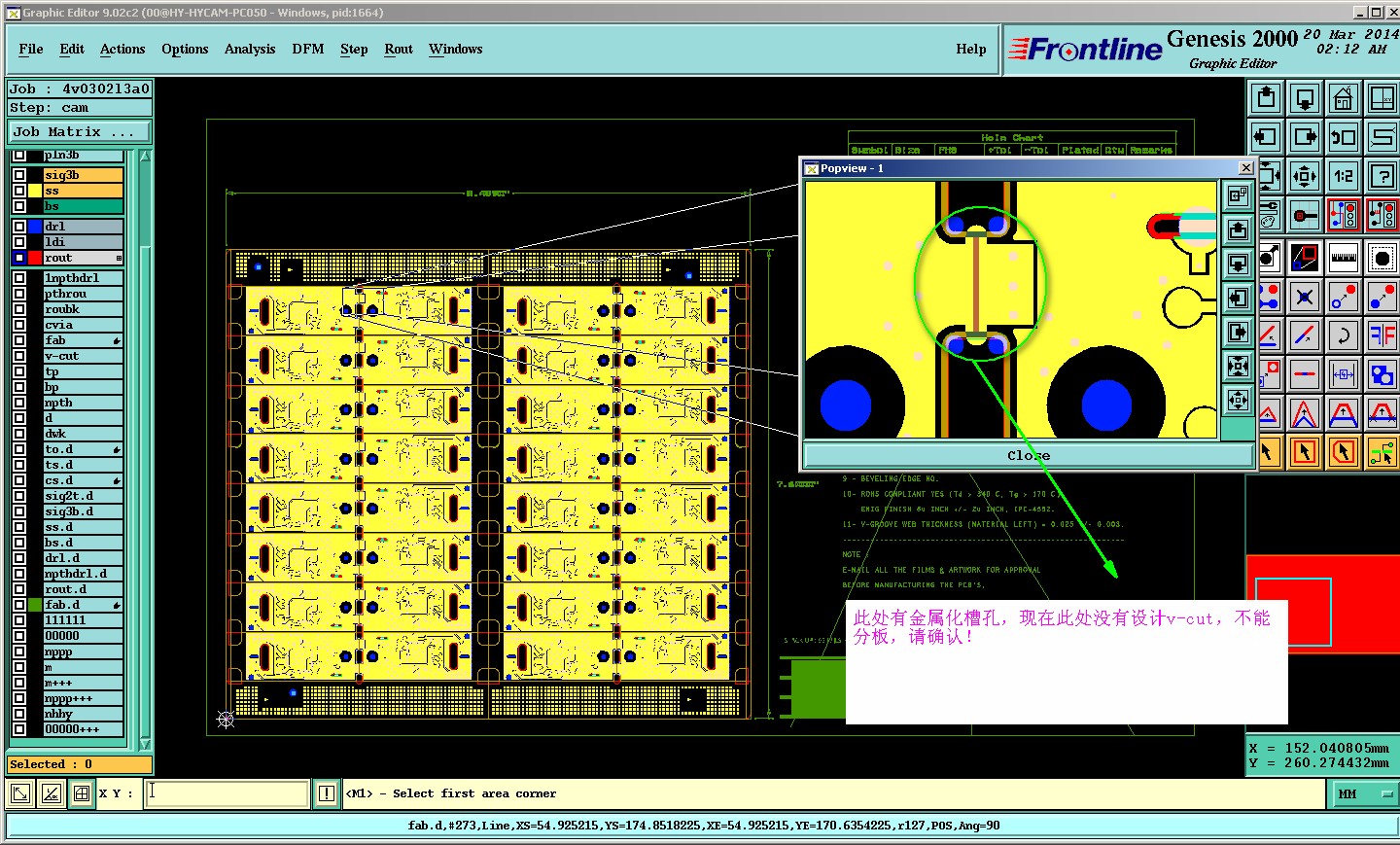Toggle the 111111 layer checkbox

(x=19, y=620)
